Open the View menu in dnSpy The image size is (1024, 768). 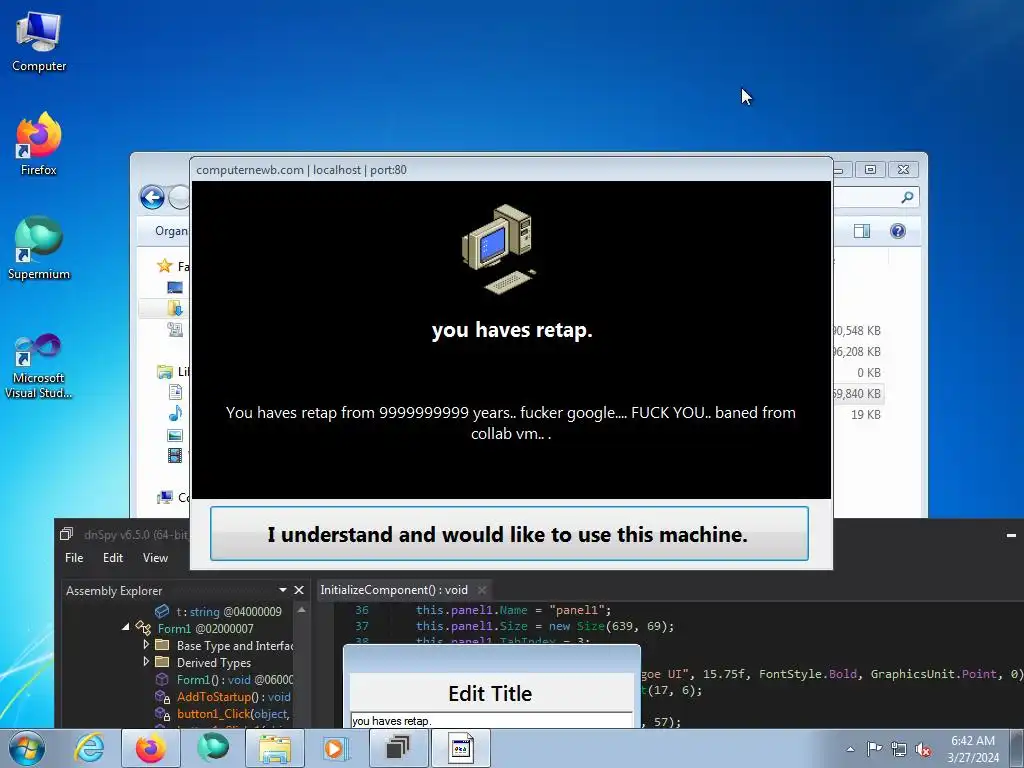(155, 558)
